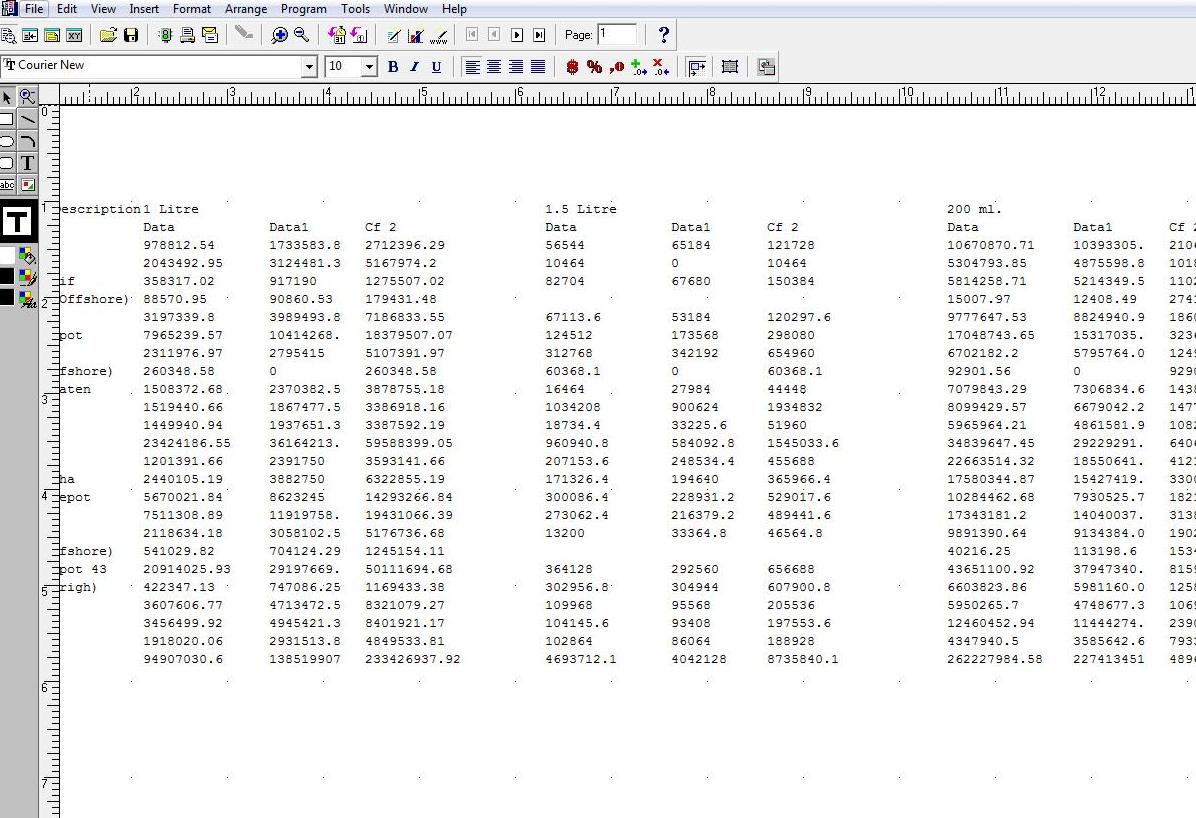Image resolution: width=1196 pixels, height=818 pixels.
Task: Center align text button
Action: 494,67
